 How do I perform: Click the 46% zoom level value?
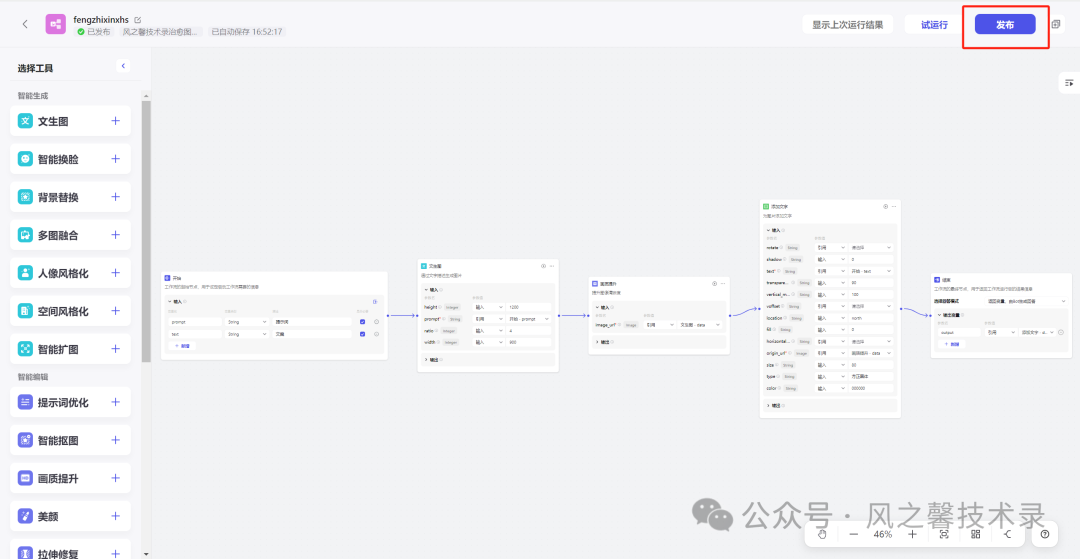(x=883, y=534)
